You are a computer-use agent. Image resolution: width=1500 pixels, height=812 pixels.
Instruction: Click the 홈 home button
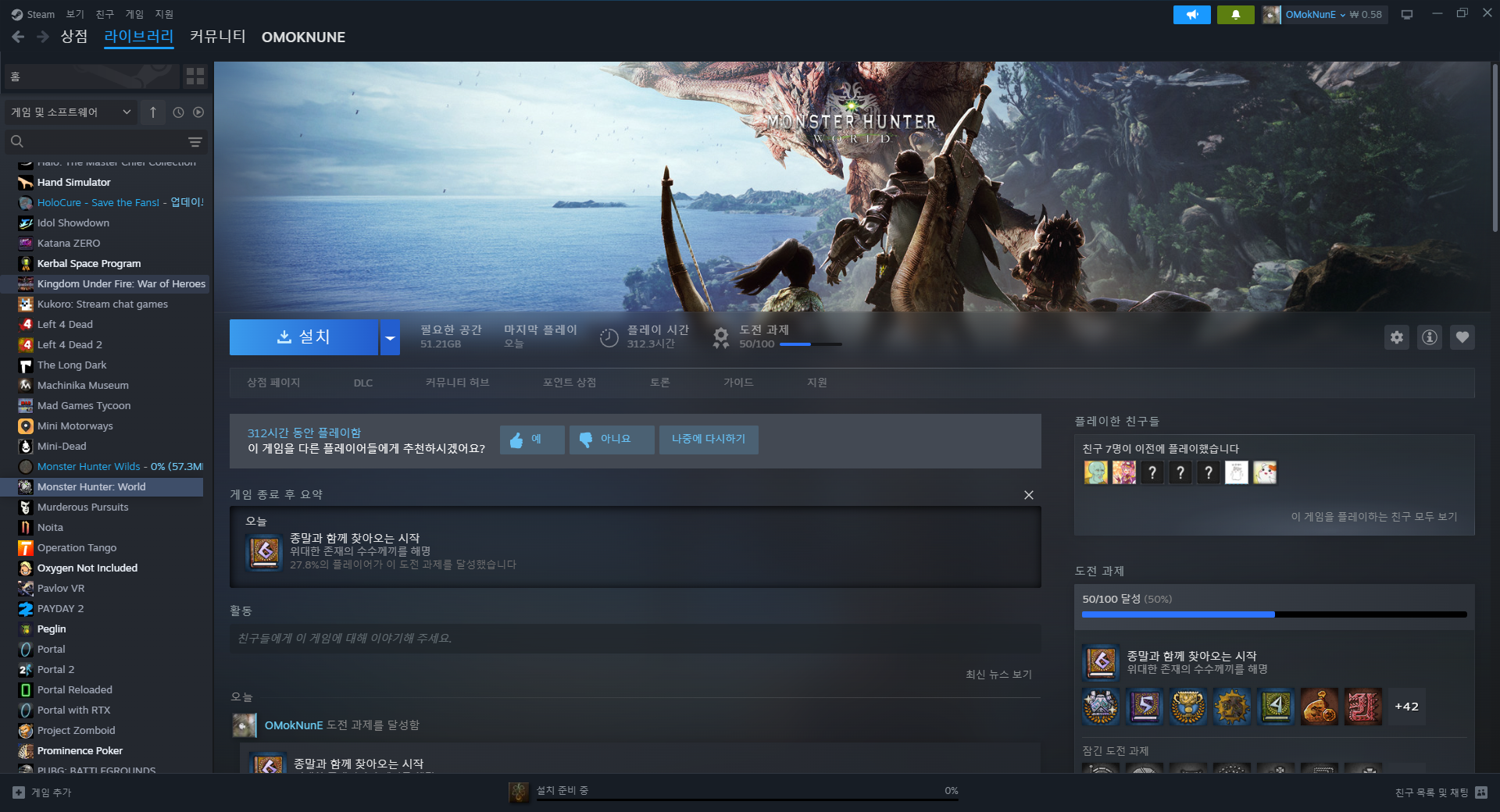click(92, 76)
